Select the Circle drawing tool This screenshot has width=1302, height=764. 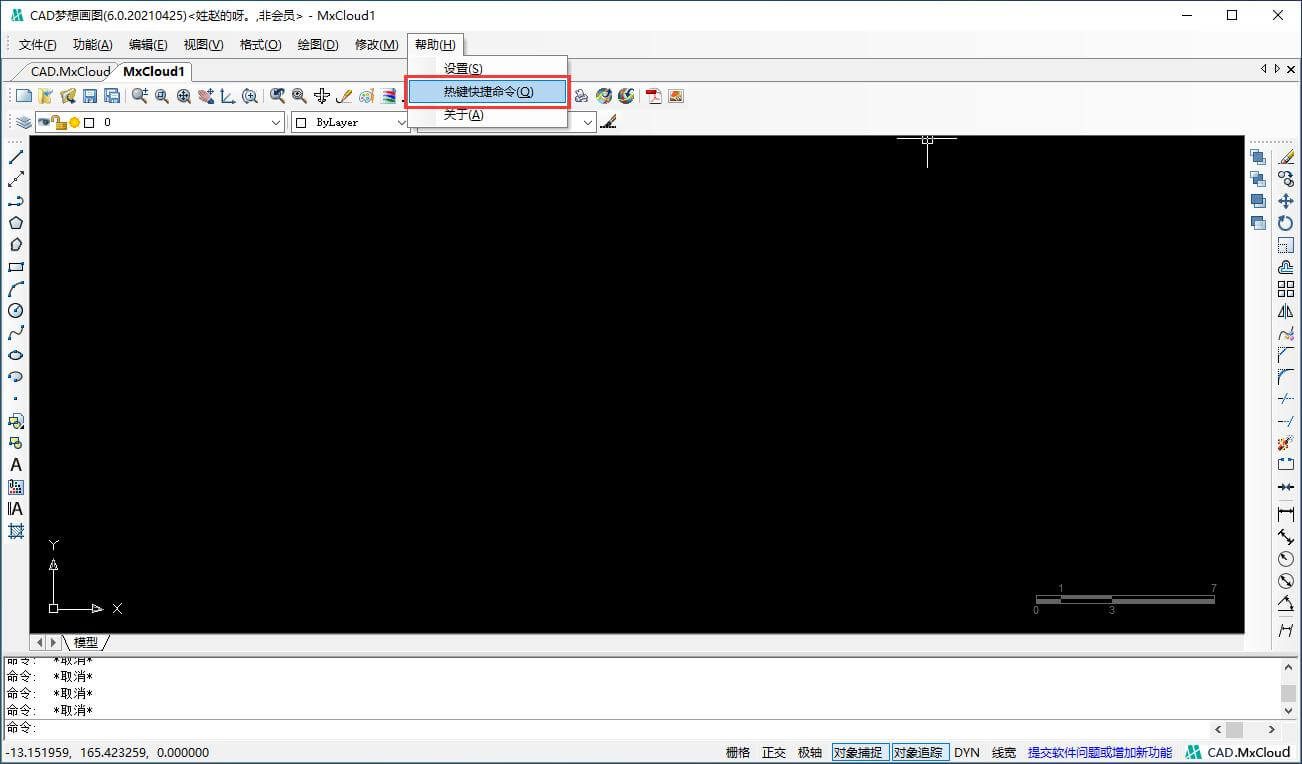pos(16,311)
